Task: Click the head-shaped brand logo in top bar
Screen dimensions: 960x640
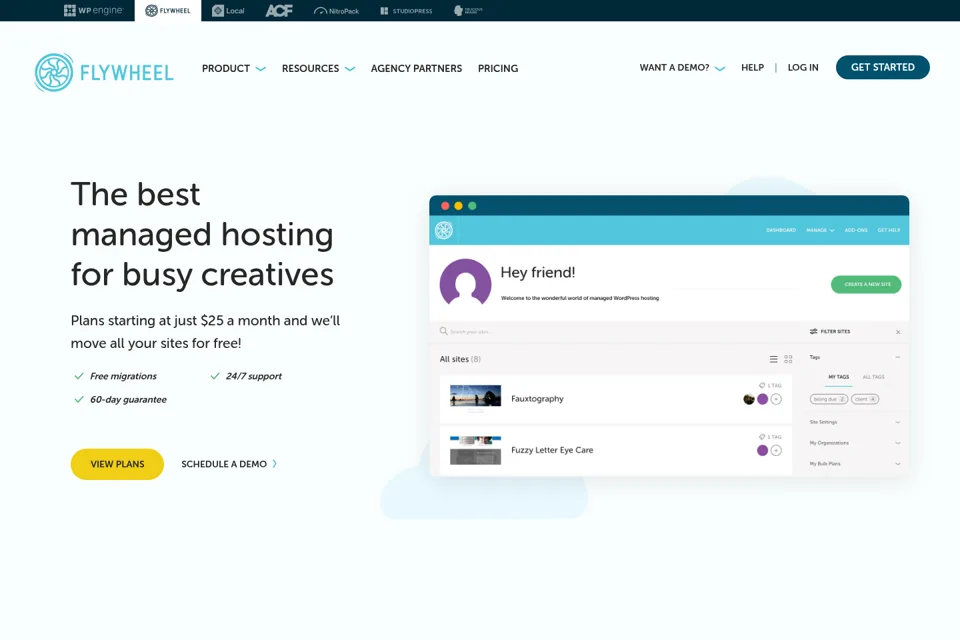Action: [468, 10]
